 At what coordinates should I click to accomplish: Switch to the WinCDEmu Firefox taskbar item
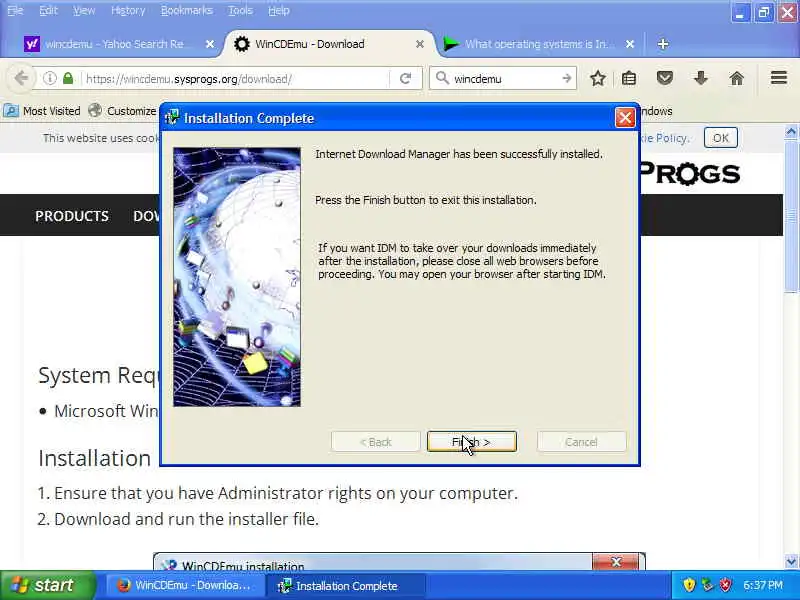[x=184, y=585]
